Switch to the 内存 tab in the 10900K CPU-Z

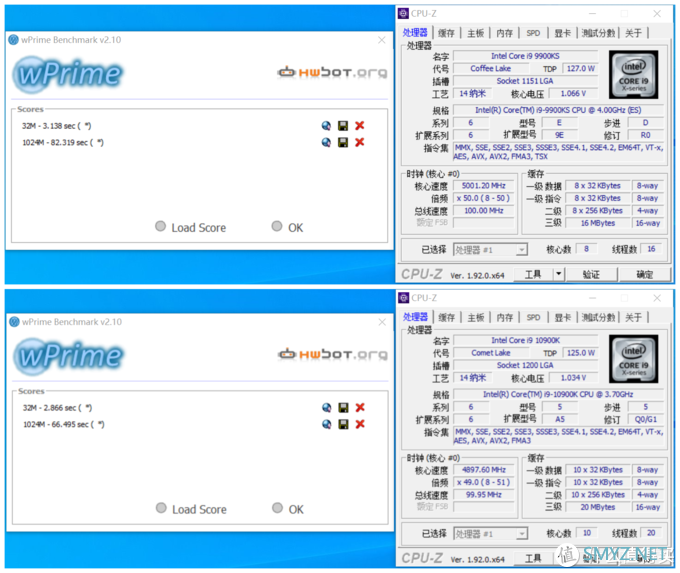point(505,318)
